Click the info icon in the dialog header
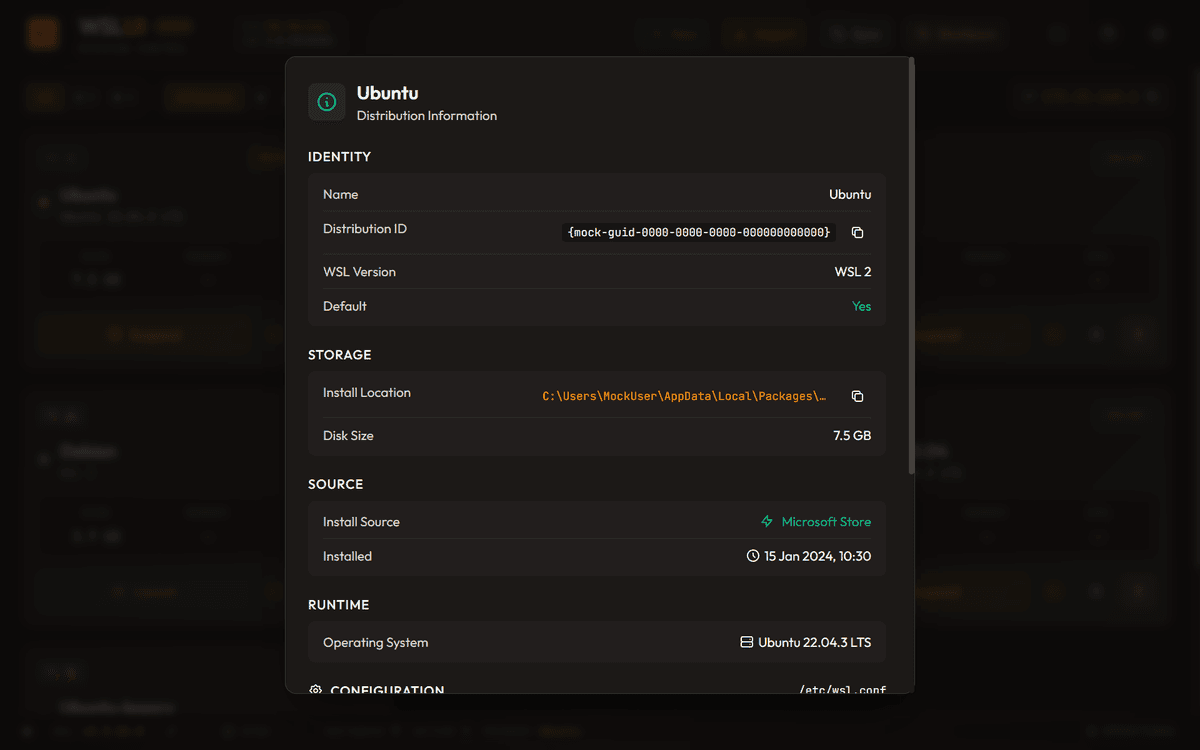This screenshot has width=1200, height=750. [x=326, y=101]
